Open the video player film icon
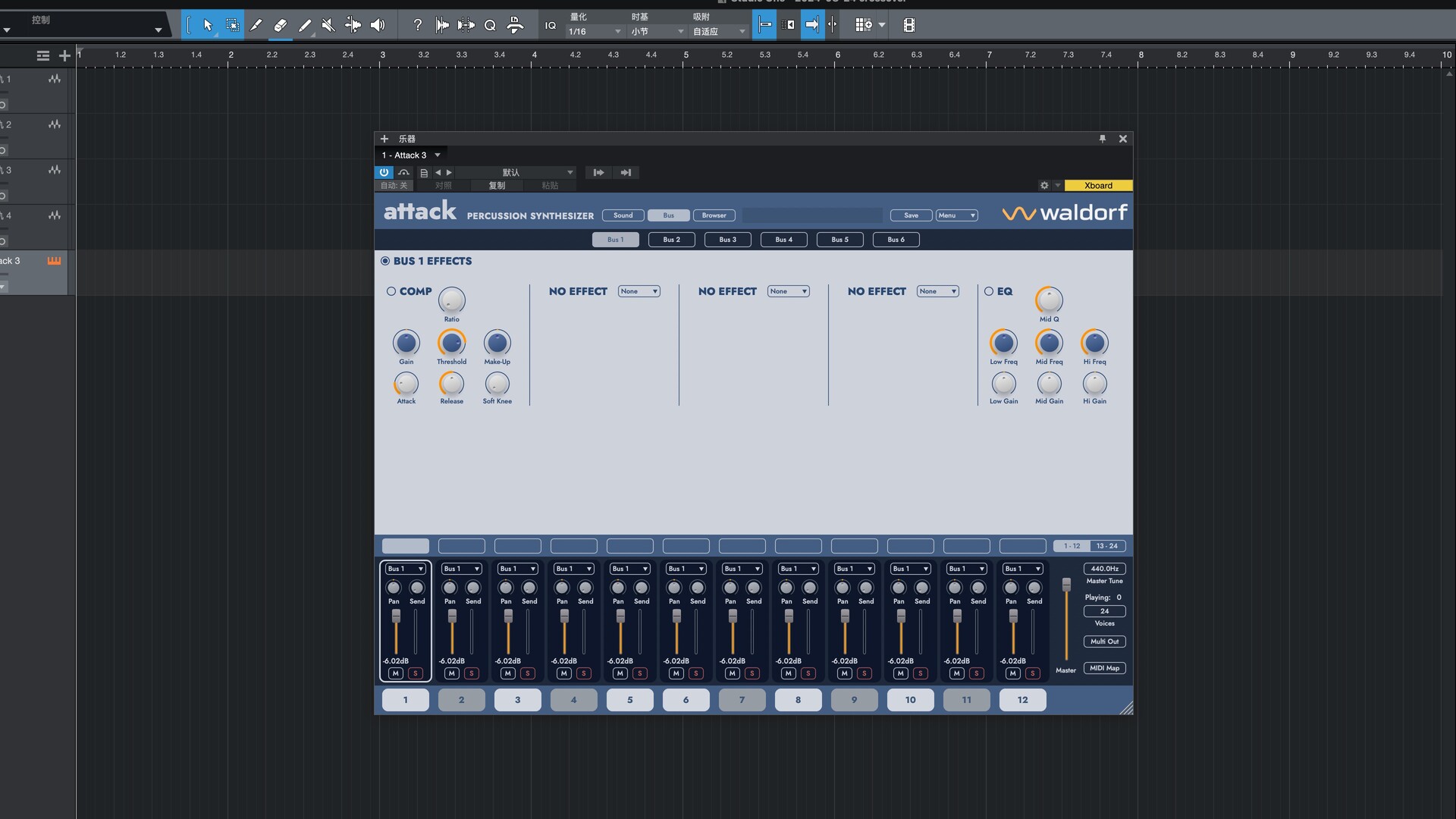 coord(908,25)
